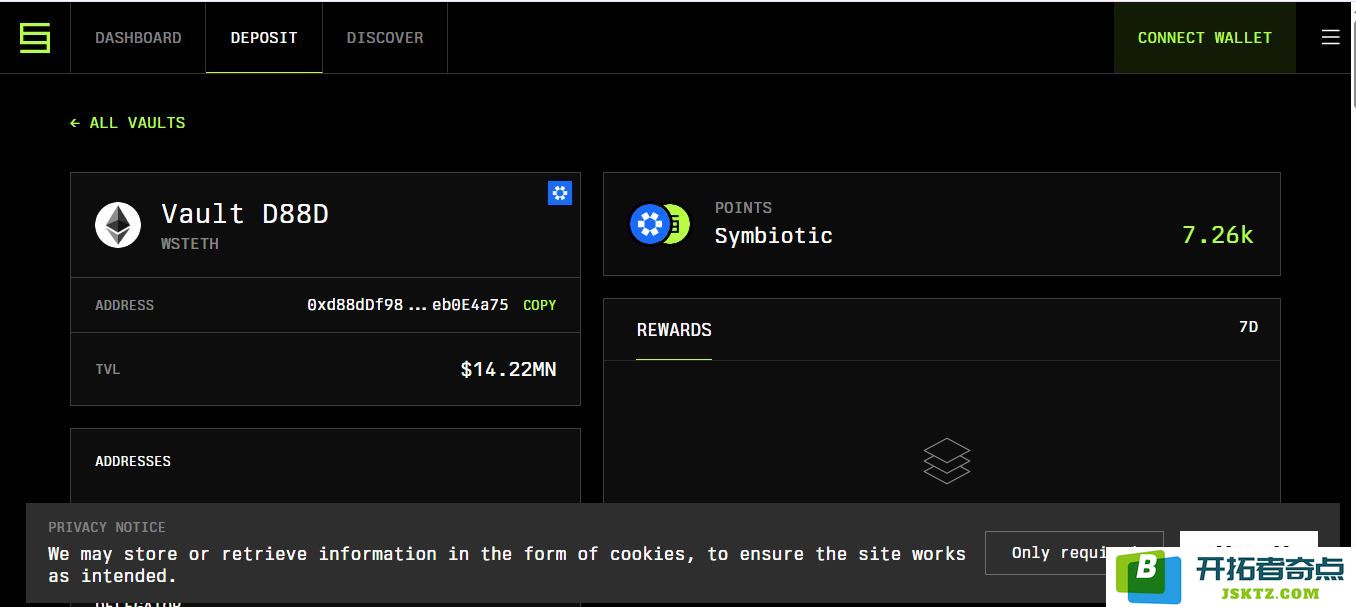Switch to the Rewards tab
The width and height of the screenshot is (1356, 607).
tap(674, 330)
